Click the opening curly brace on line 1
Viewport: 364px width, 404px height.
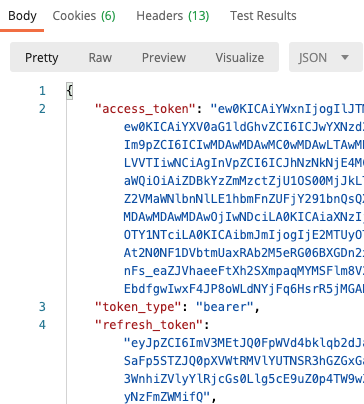(69, 91)
